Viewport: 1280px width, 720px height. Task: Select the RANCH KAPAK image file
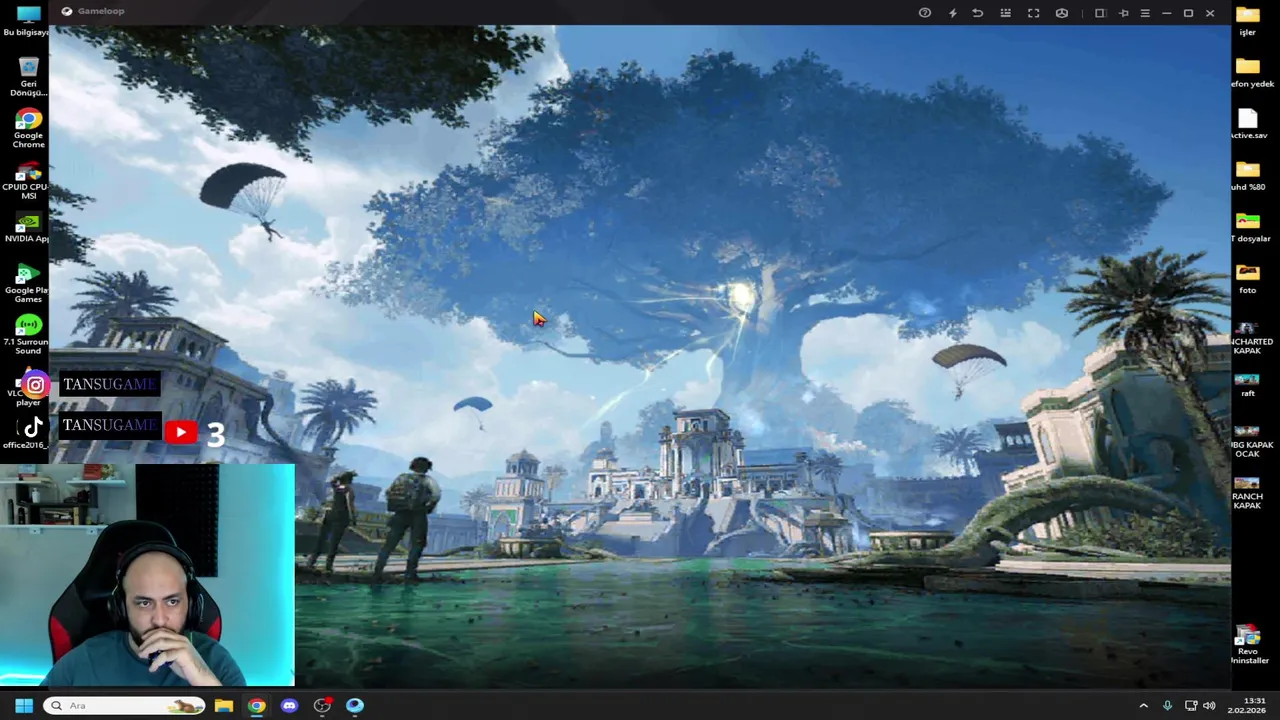tap(1248, 493)
